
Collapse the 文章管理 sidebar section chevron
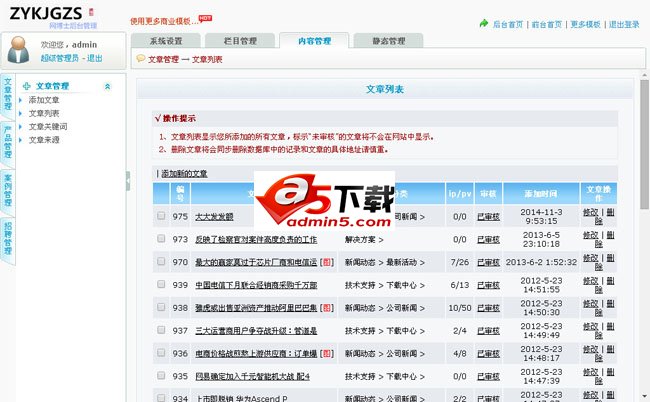pyautogui.click(x=107, y=86)
